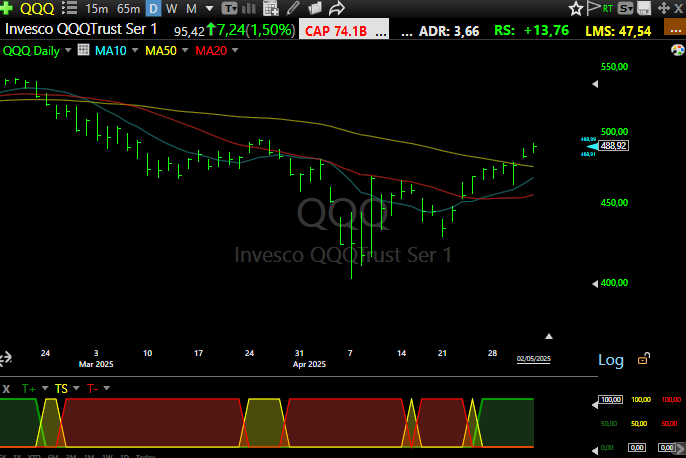Click the yellow 50,00 scale value
Viewport: 686px width, 458px height.
click(639, 423)
